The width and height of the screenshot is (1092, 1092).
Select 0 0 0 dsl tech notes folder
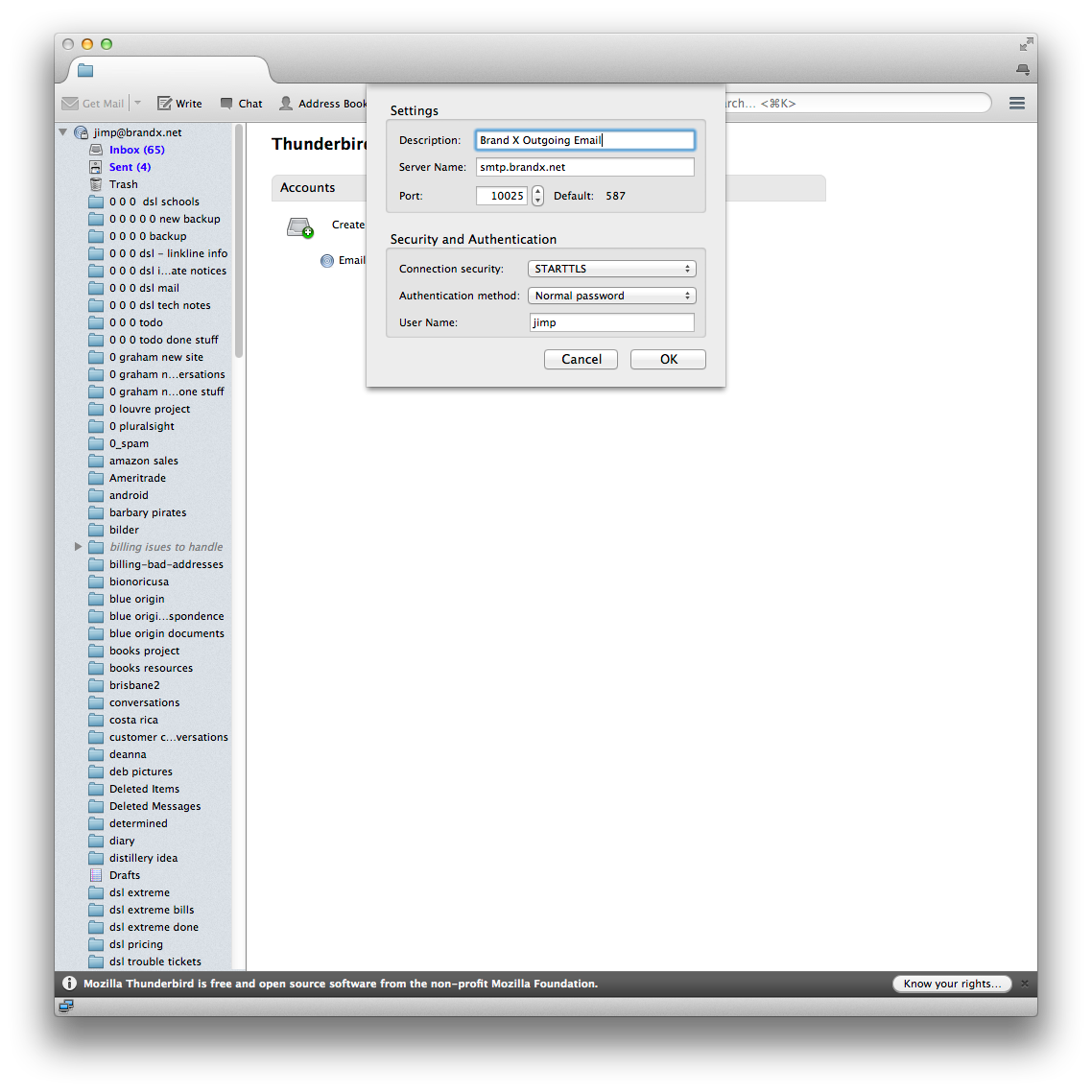coord(159,305)
